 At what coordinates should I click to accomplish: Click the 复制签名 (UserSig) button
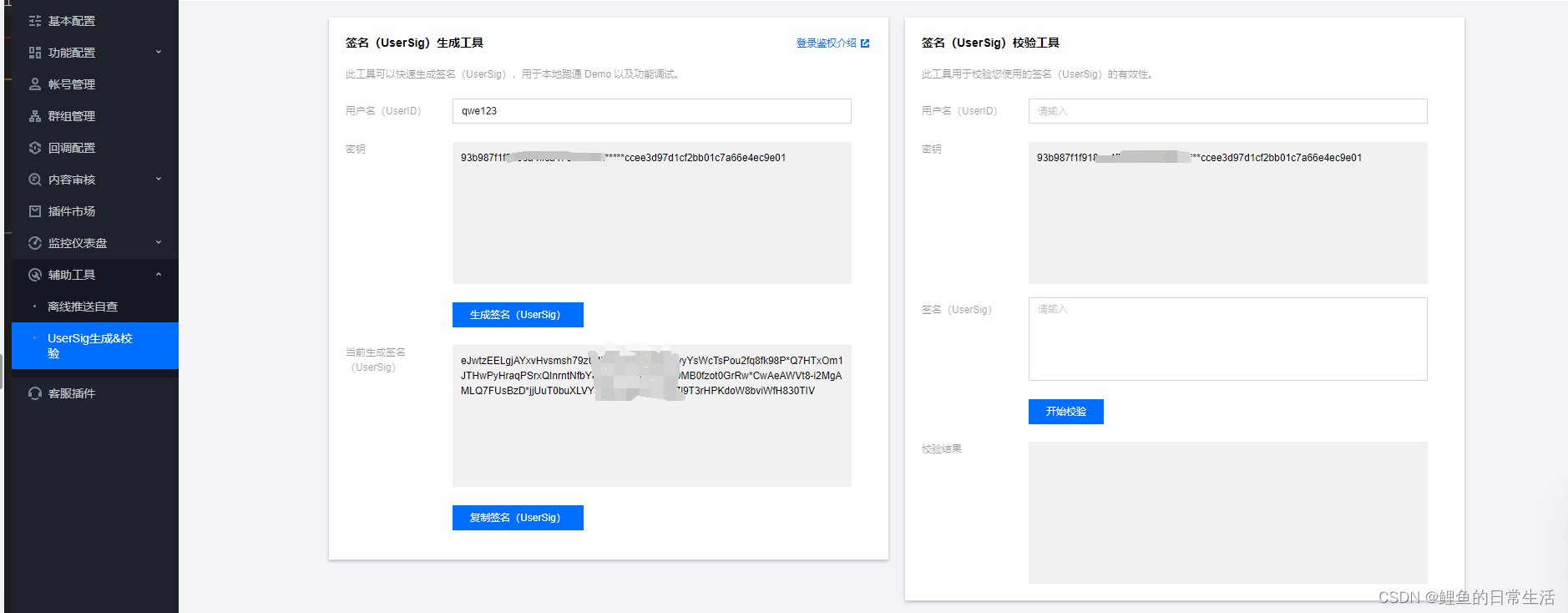pos(518,518)
